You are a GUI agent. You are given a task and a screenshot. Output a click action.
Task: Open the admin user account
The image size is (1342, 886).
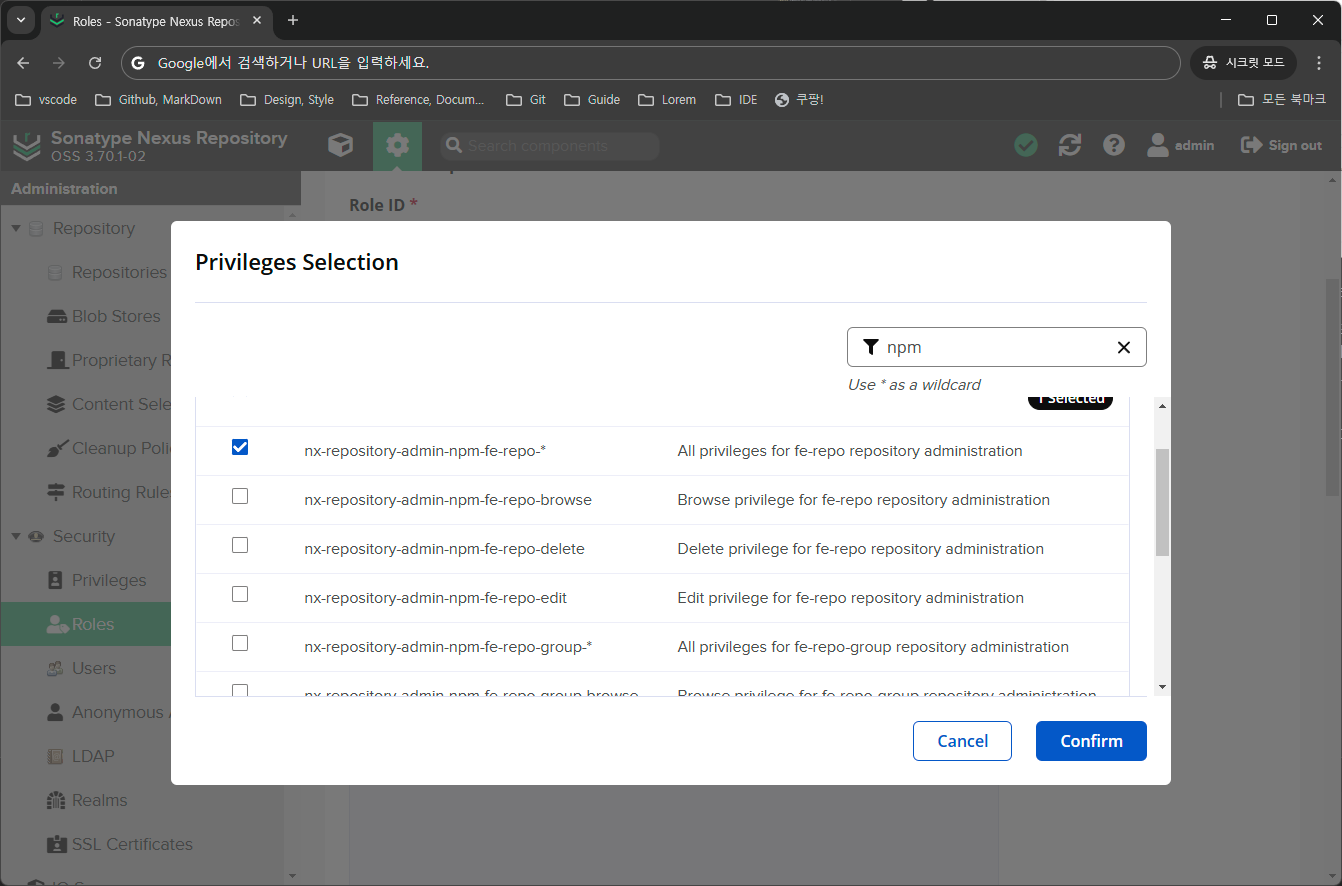click(1180, 145)
